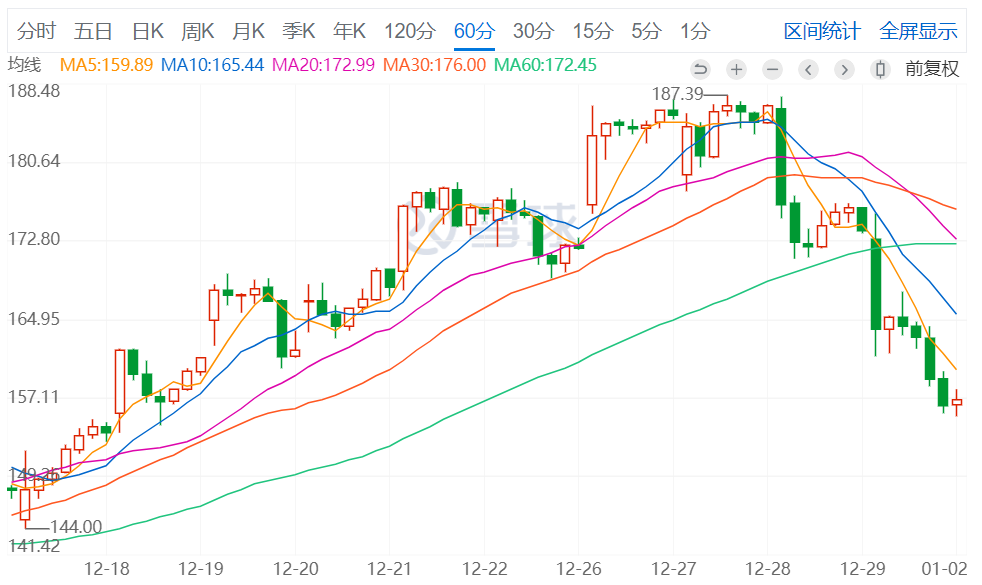Click the MA5 moving average legend
This screenshot has width=982, height=585.
click(107, 66)
